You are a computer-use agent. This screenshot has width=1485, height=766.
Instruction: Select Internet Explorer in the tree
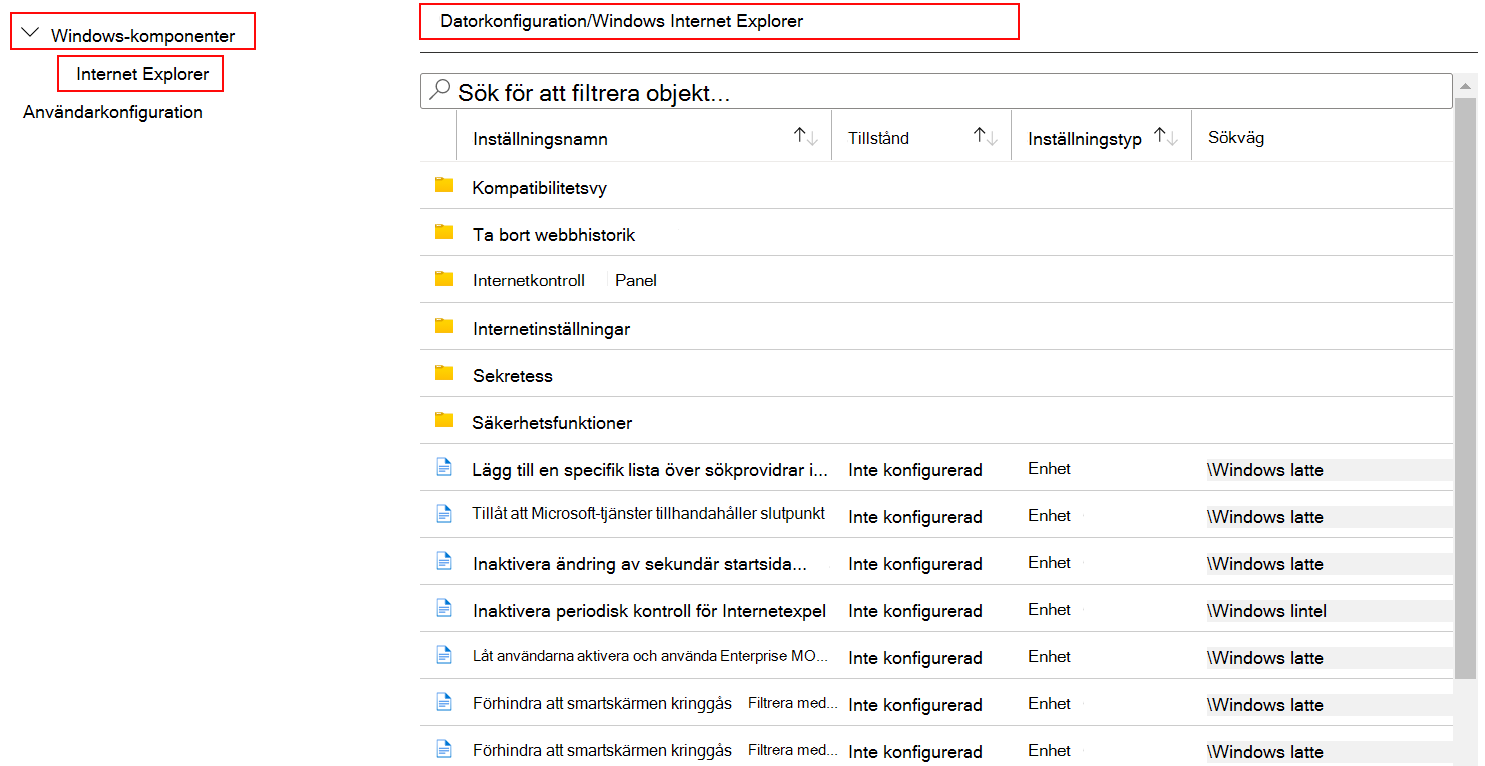(x=142, y=74)
